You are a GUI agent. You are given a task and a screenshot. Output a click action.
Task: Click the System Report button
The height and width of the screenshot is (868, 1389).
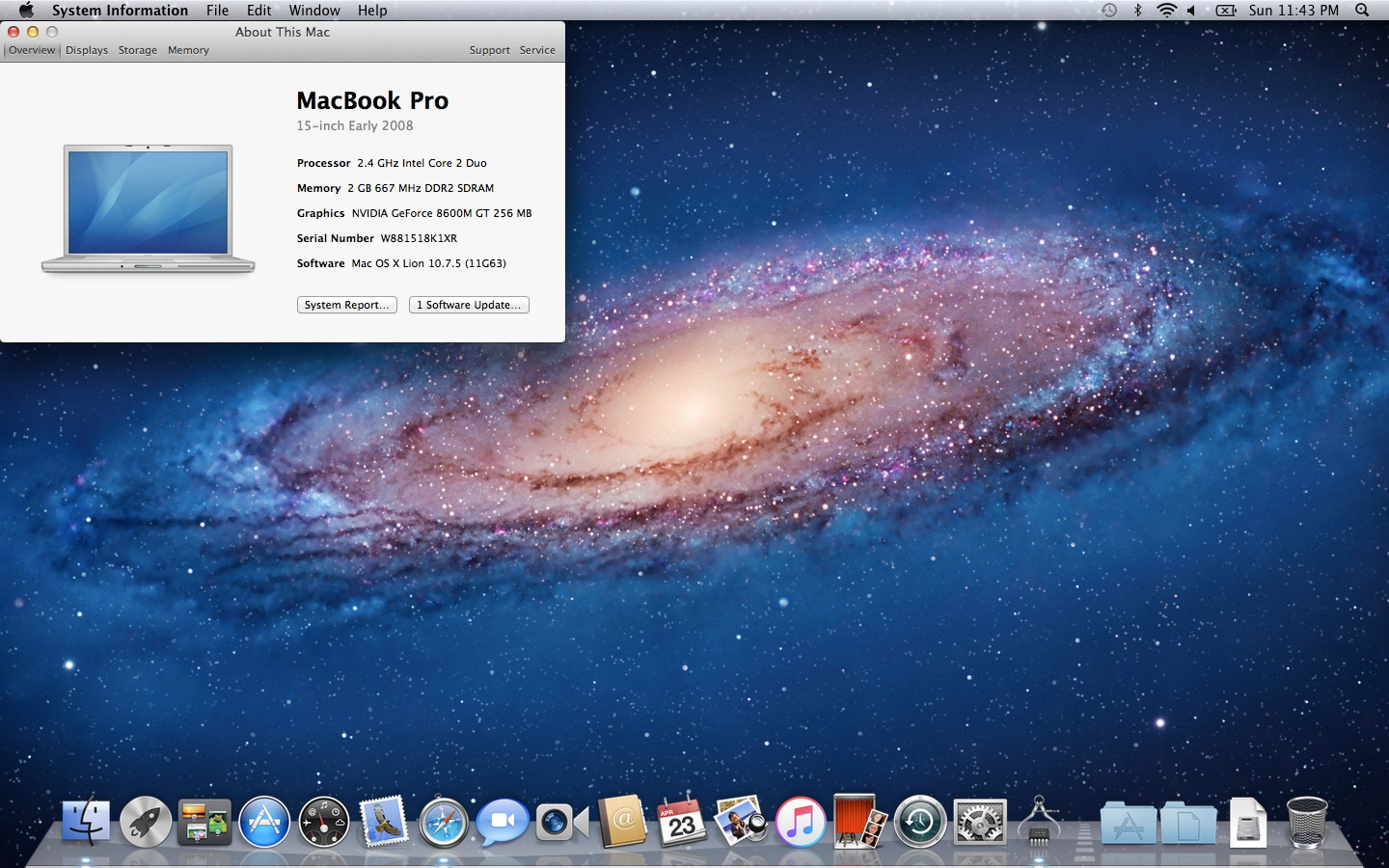(x=346, y=305)
